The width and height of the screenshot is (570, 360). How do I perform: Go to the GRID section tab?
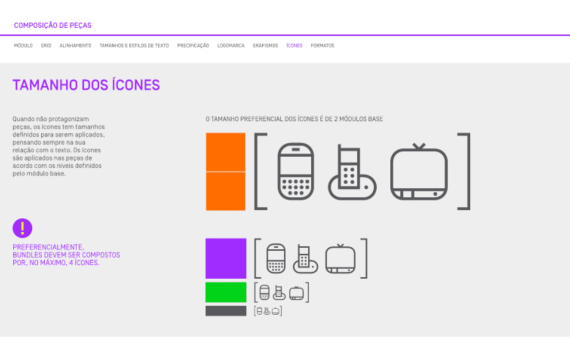click(46, 45)
